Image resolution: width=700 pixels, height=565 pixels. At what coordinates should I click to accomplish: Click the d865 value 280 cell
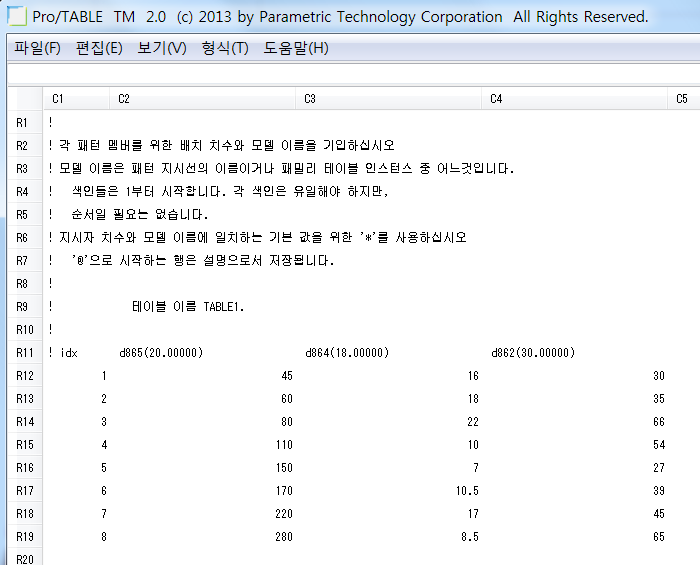coord(284,537)
